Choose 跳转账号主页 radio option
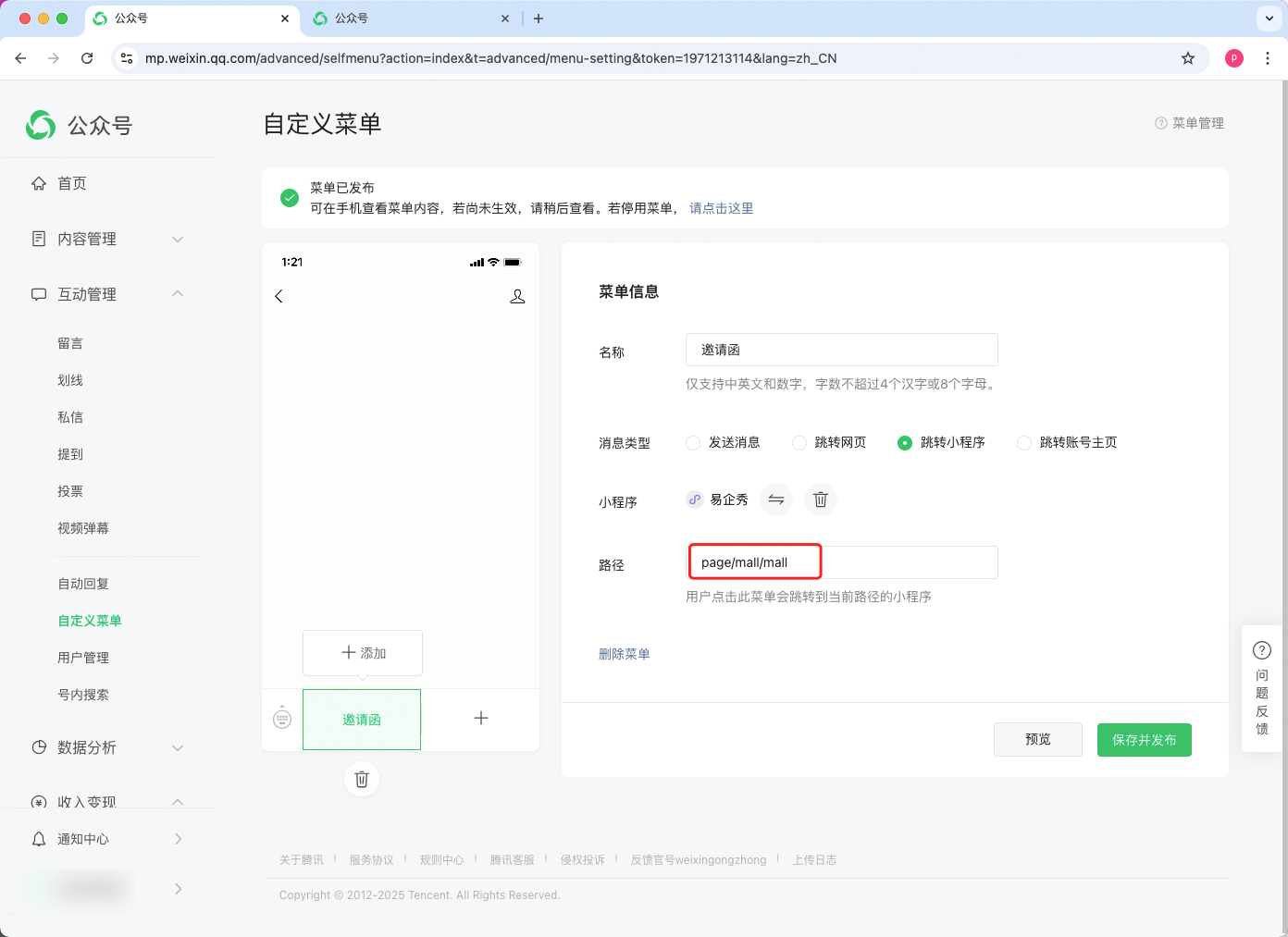 tap(1024, 443)
